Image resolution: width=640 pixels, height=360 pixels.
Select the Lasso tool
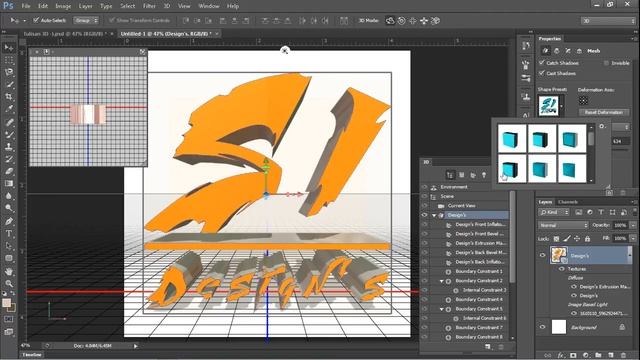pos(9,72)
